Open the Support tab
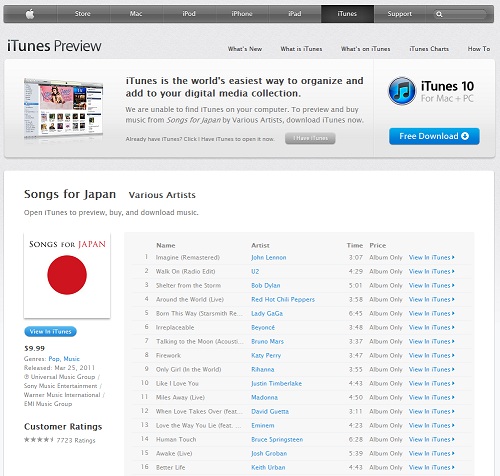 [x=400, y=14]
